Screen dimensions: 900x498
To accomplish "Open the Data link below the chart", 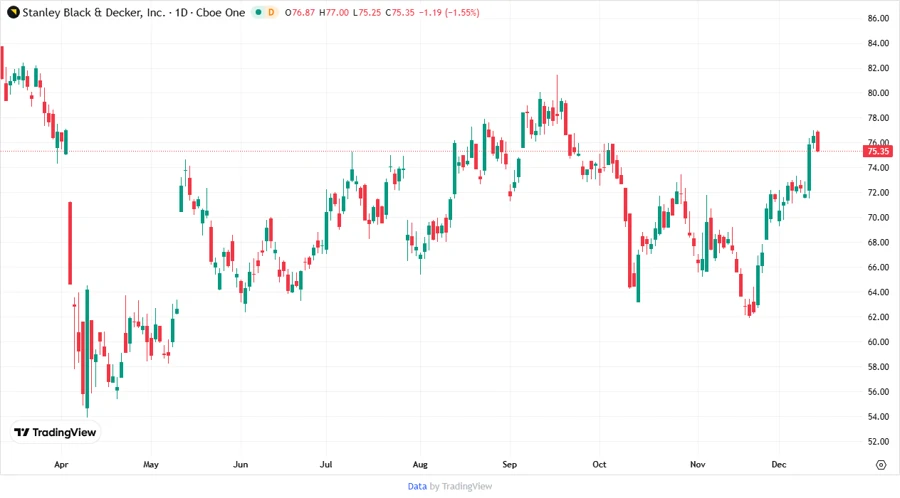I will [x=417, y=486].
